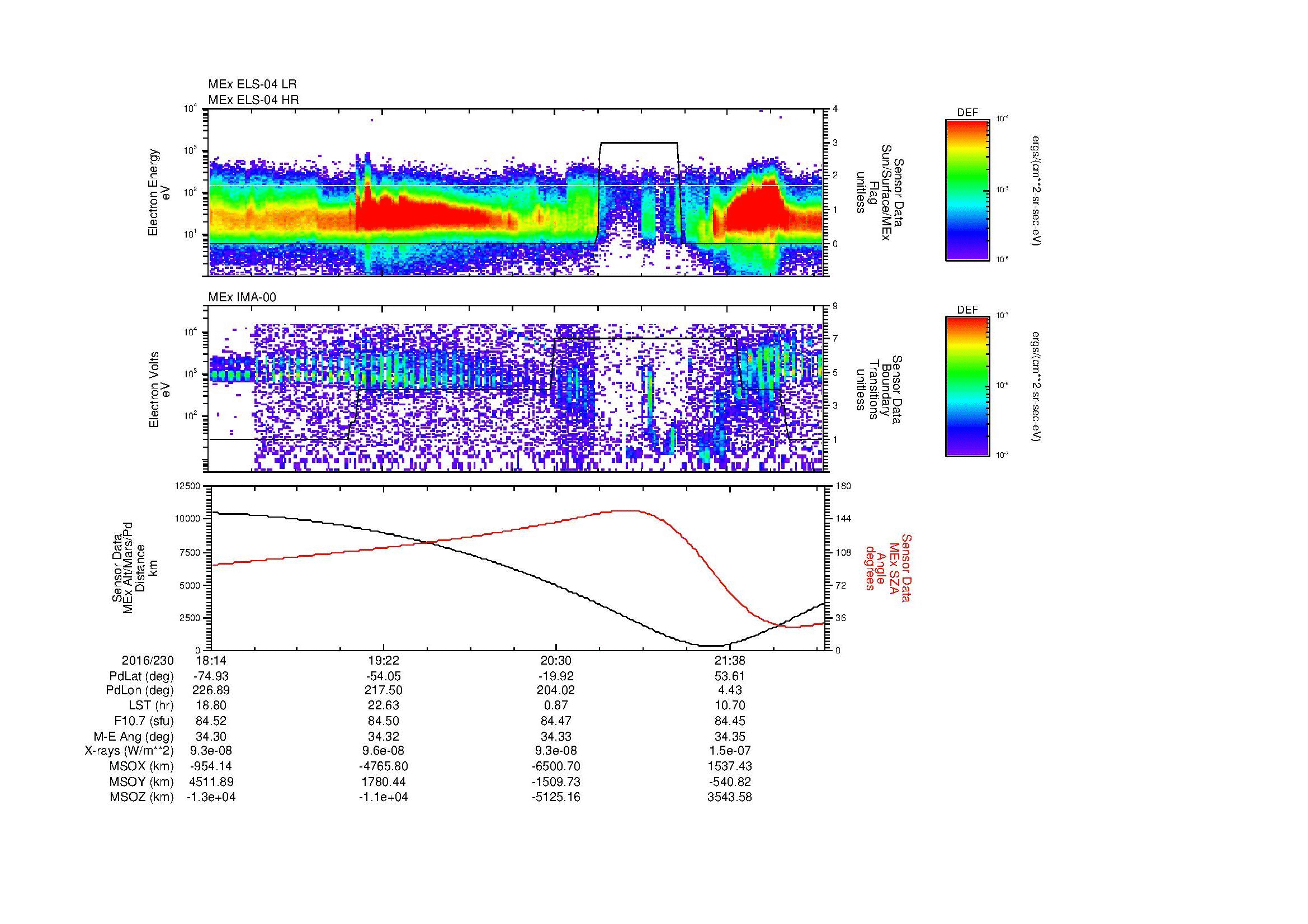
Task: Click the '144' SZA axis tick
Action: [843, 519]
